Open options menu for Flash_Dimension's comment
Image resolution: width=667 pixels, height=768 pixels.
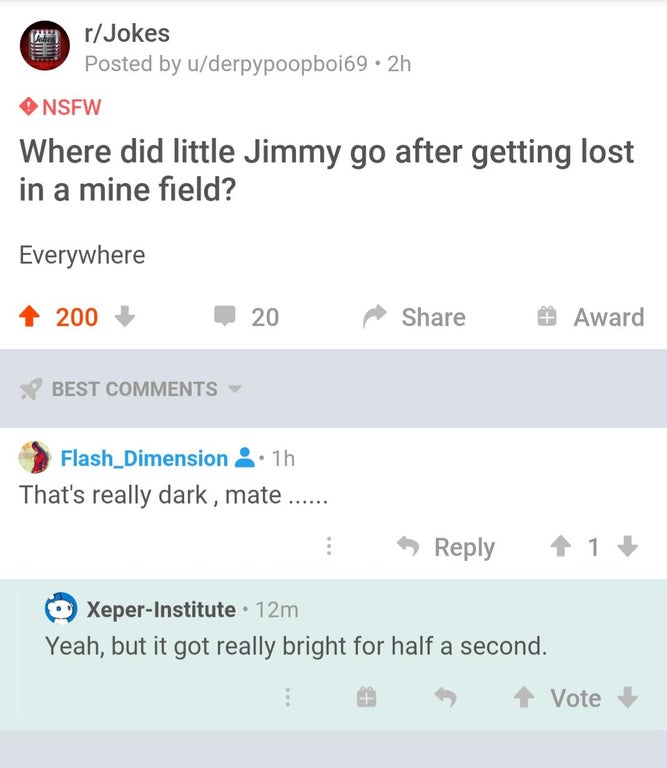(x=329, y=547)
